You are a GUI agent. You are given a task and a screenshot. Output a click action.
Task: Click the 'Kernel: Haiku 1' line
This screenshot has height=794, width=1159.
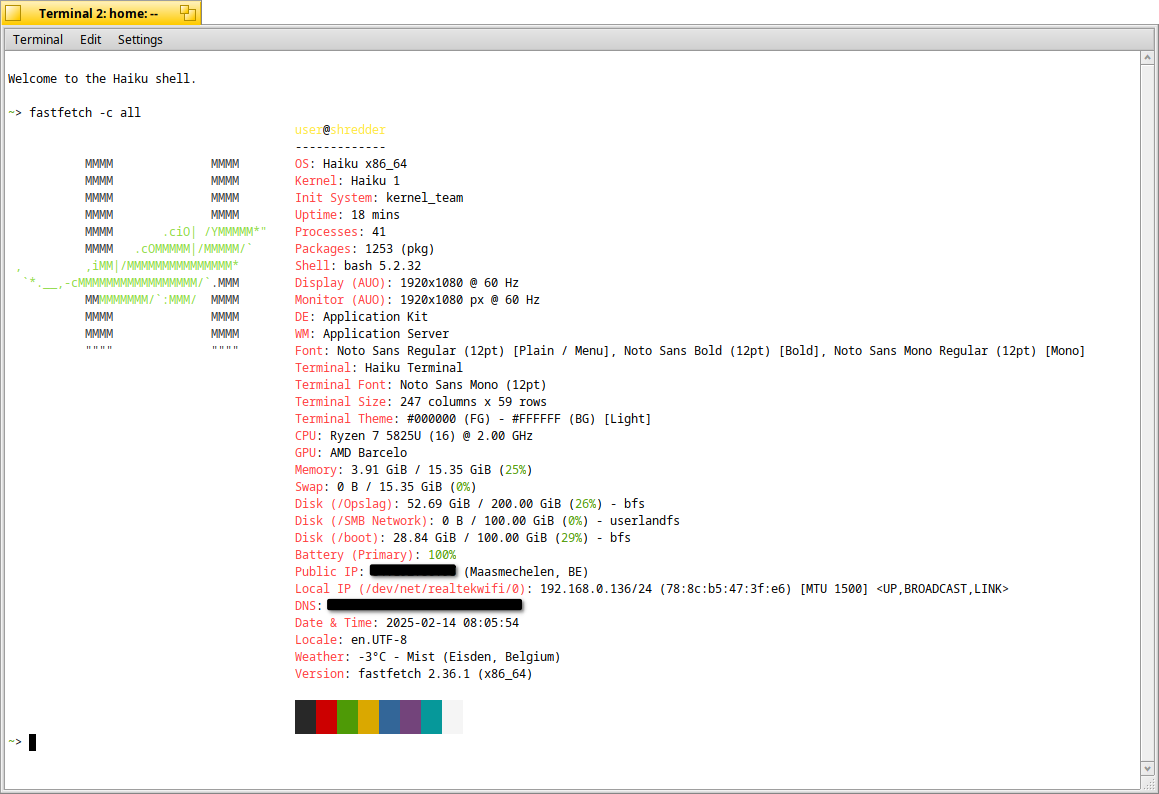coord(347,180)
